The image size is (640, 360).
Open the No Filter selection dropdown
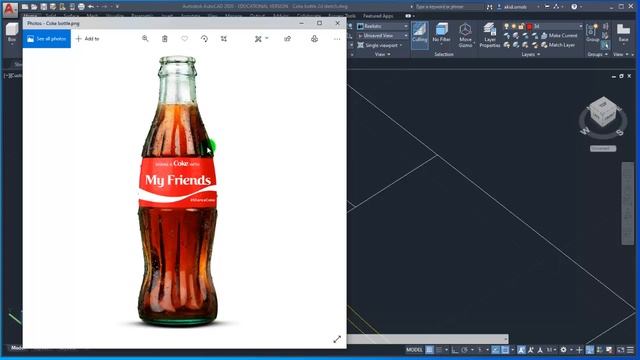pos(441,33)
